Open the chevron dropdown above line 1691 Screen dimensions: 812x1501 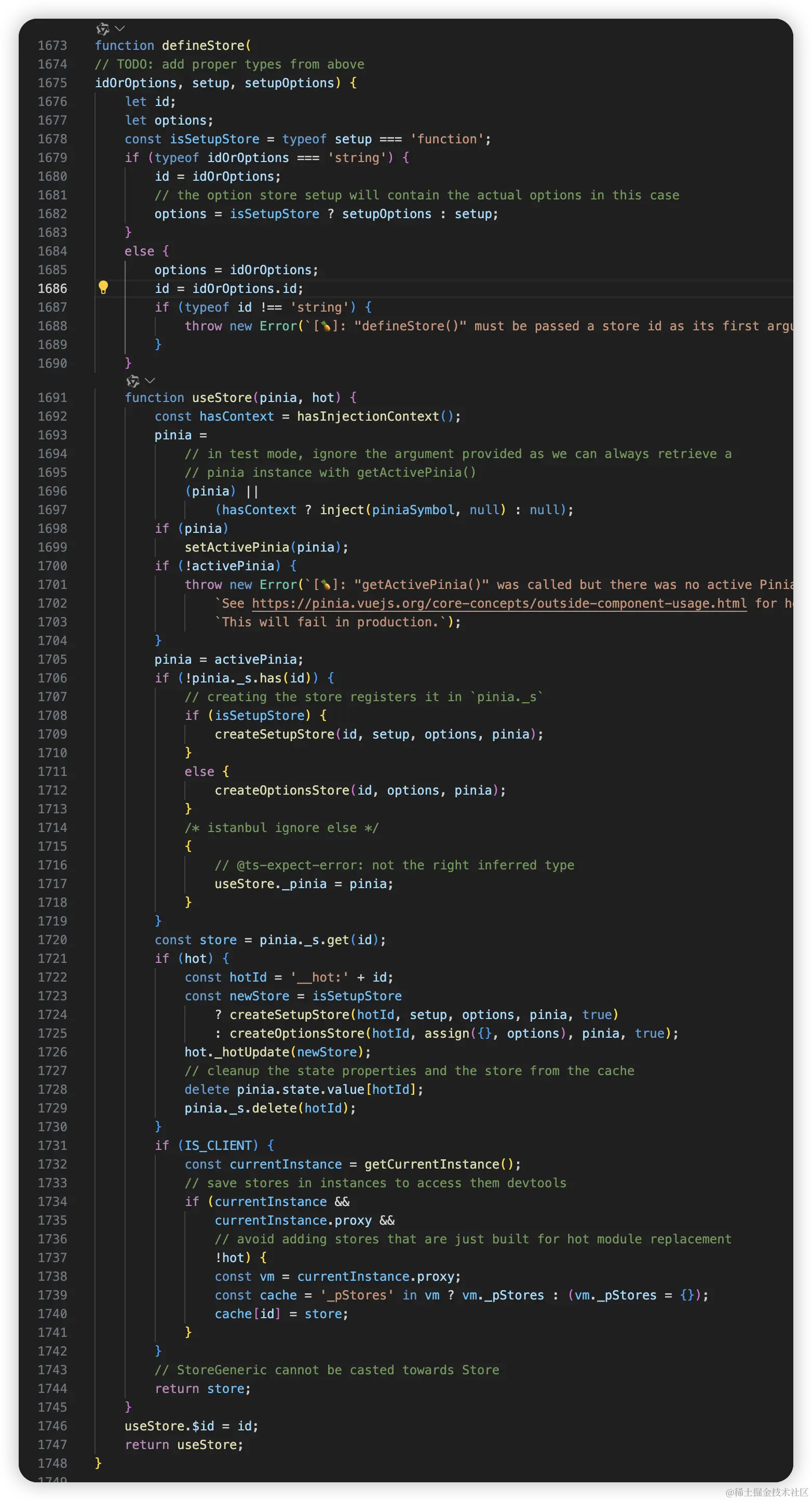(150, 381)
